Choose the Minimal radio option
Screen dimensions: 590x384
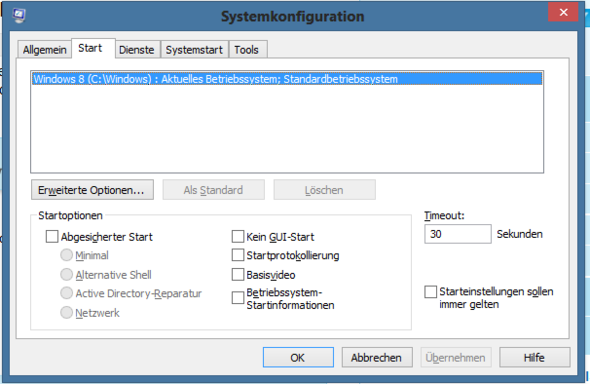[67, 255]
